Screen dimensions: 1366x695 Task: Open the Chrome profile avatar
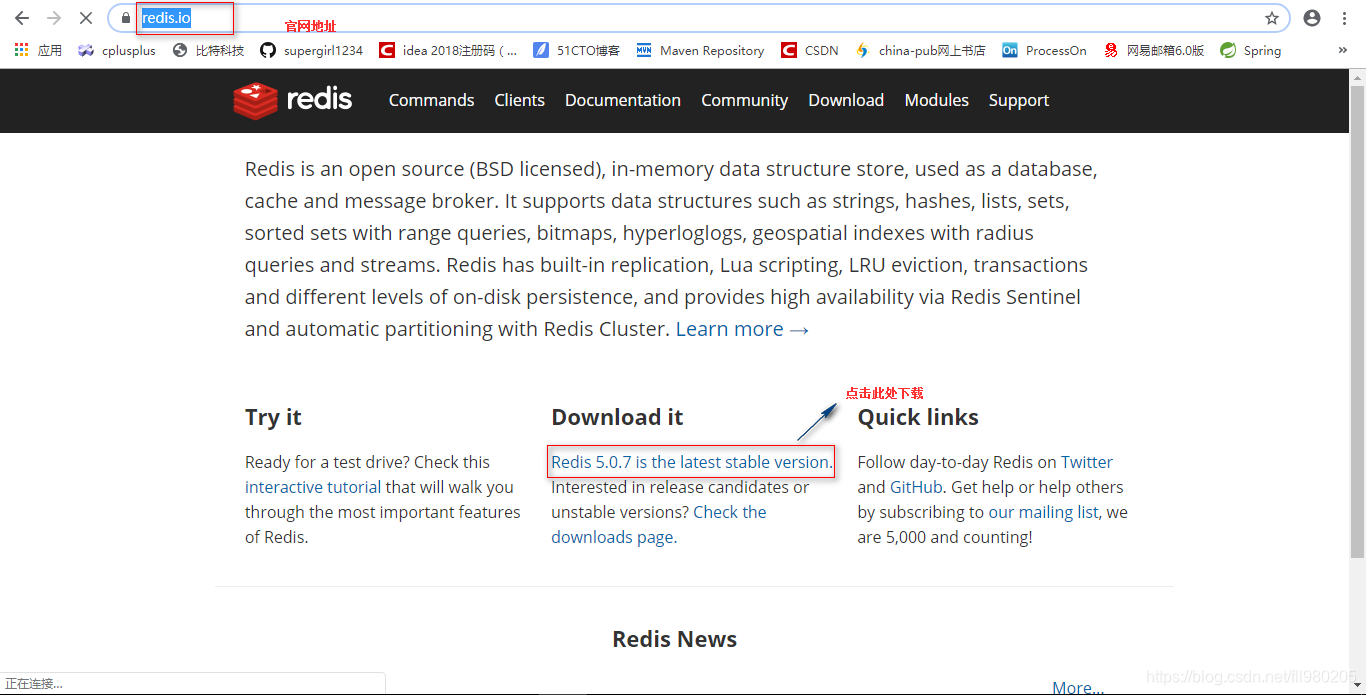coord(1312,18)
